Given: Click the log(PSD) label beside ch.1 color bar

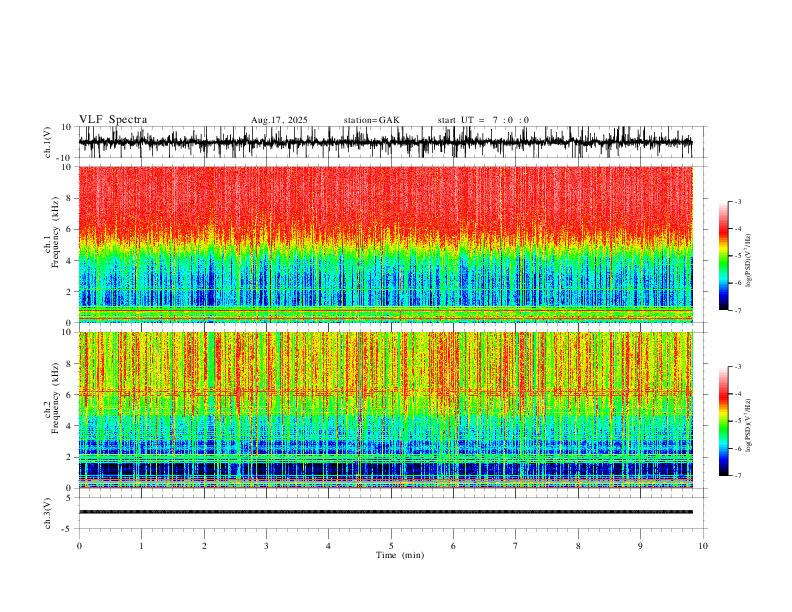Looking at the screenshot, I should 749,261.
